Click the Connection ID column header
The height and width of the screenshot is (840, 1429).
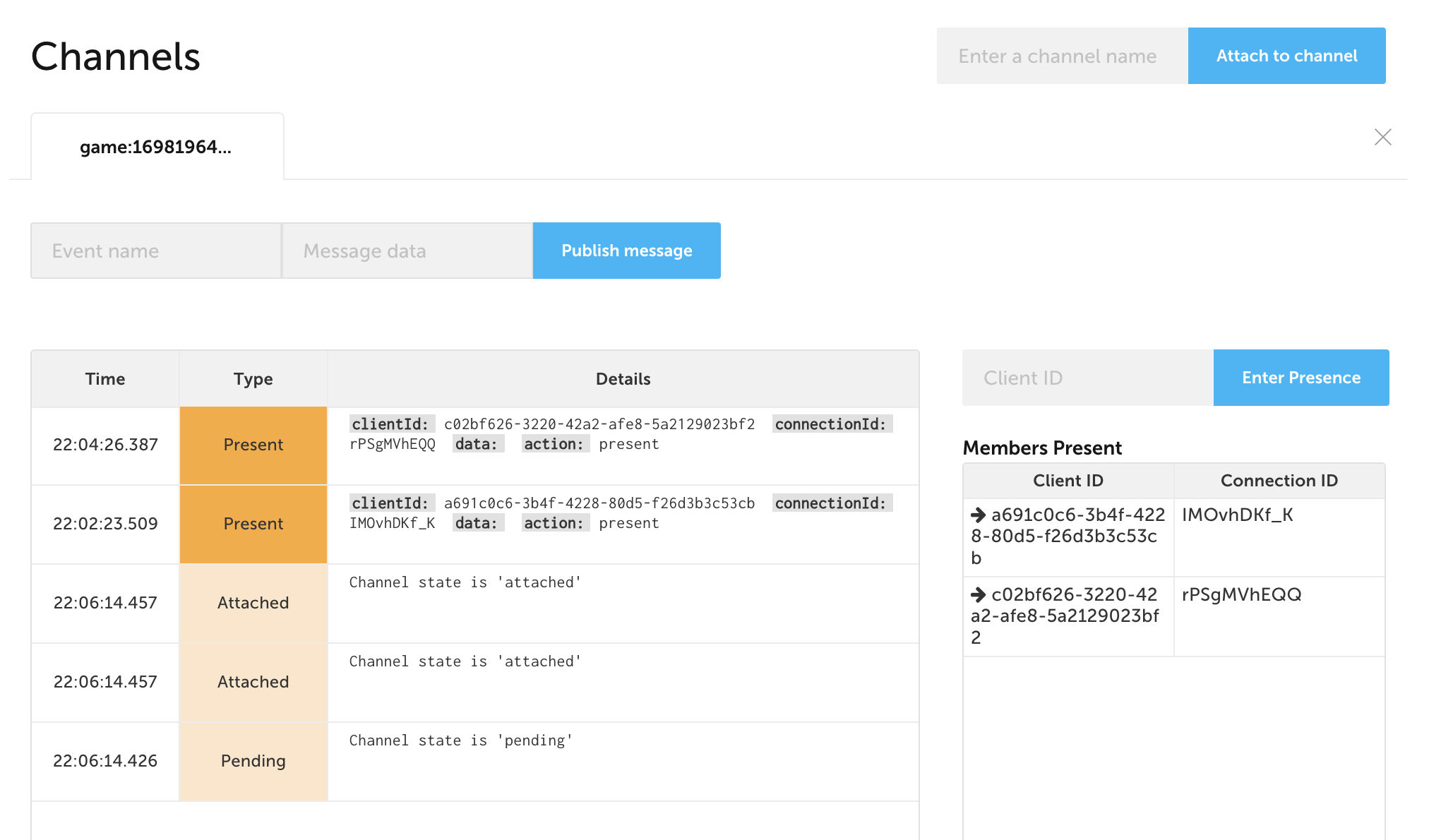click(x=1279, y=481)
